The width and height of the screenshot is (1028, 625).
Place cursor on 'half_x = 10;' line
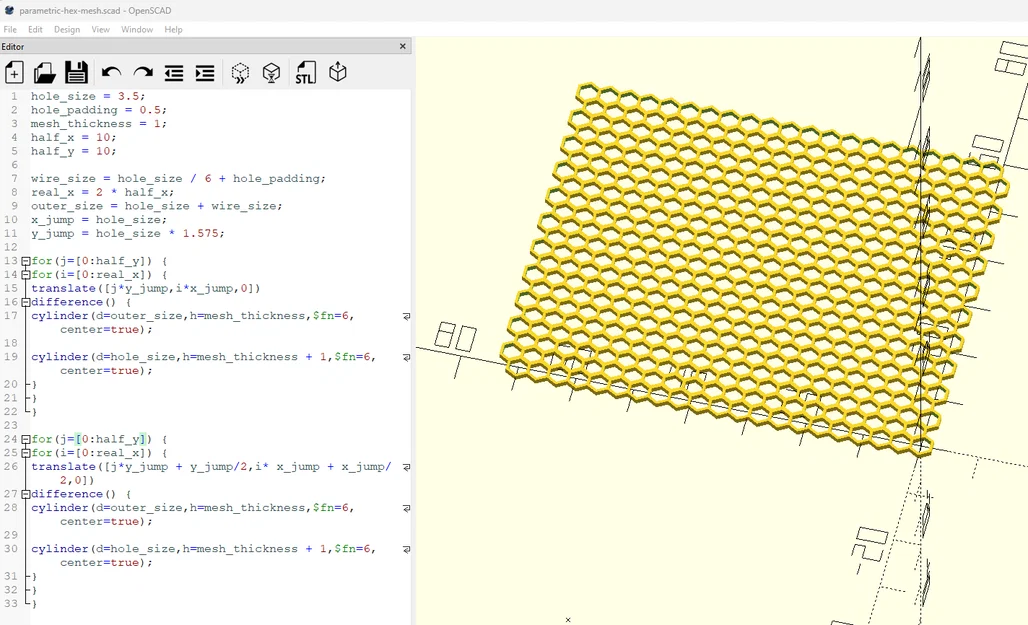(73, 138)
